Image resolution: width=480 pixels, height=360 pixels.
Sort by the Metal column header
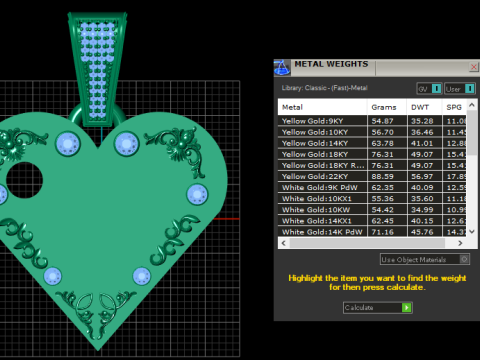pyautogui.click(x=322, y=107)
